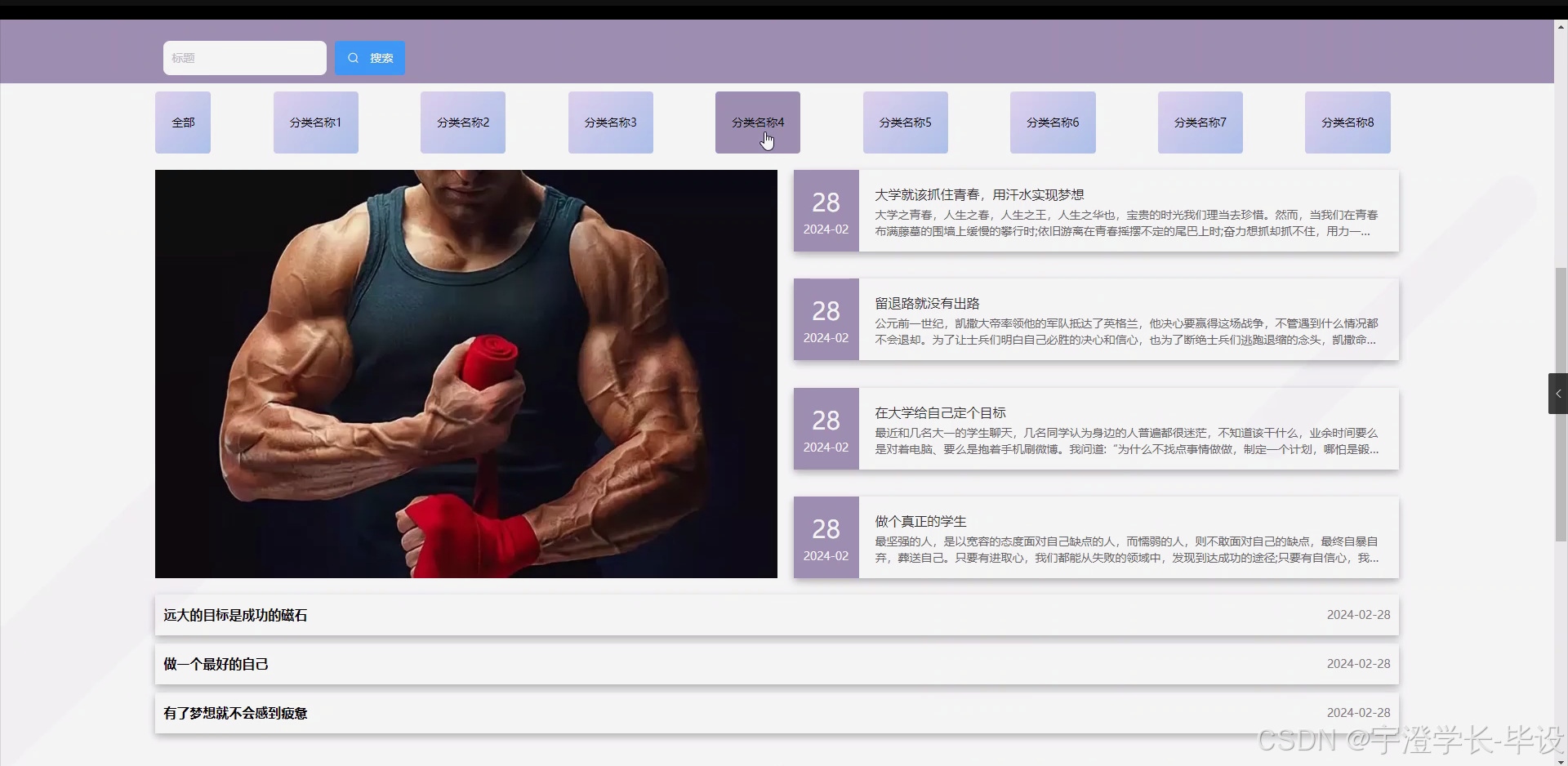The width and height of the screenshot is (1568, 766).
Task: Select the 分类名称1 category
Action: point(315,122)
